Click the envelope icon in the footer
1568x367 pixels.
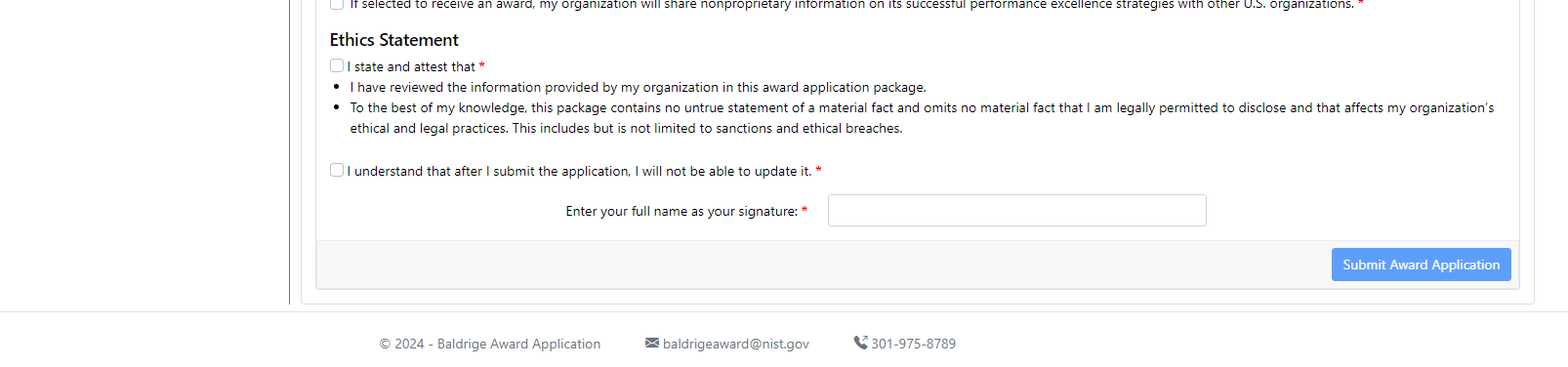pos(652,343)
